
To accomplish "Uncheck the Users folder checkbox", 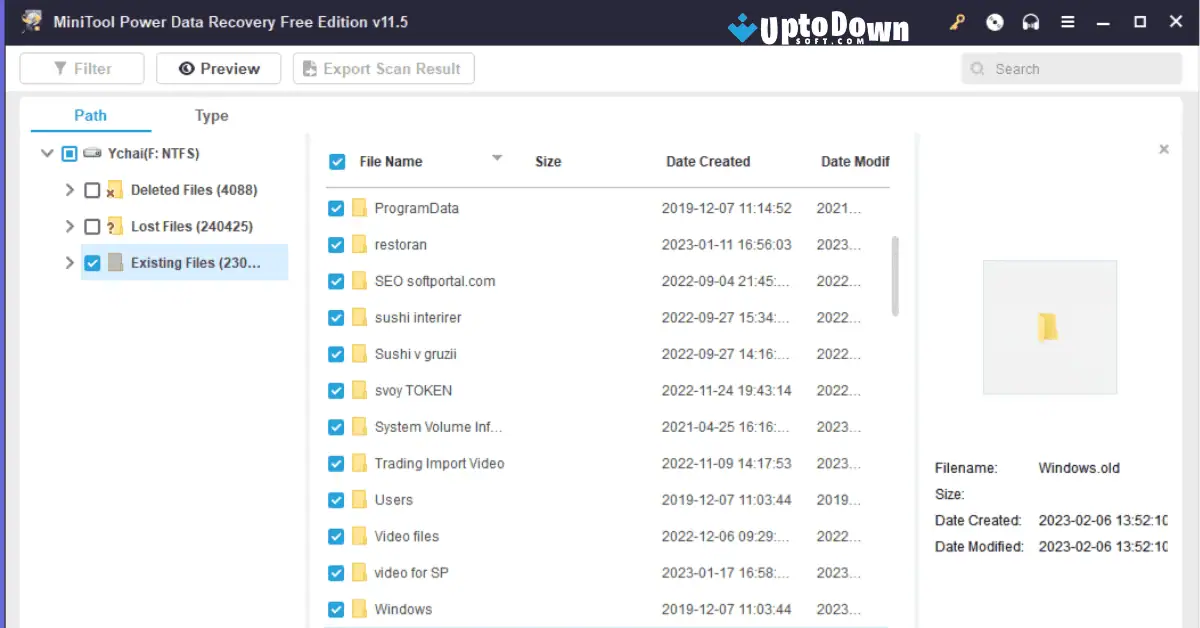I will coord(337,499).
